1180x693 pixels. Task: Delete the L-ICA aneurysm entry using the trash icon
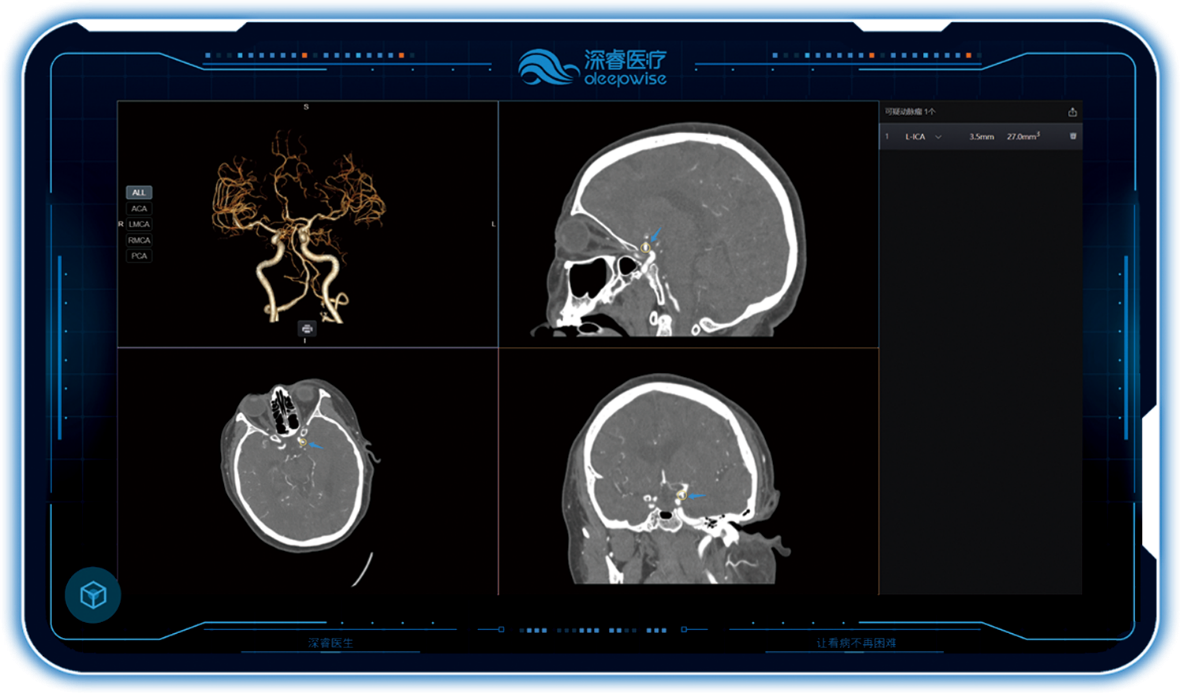click(1073, 136)
